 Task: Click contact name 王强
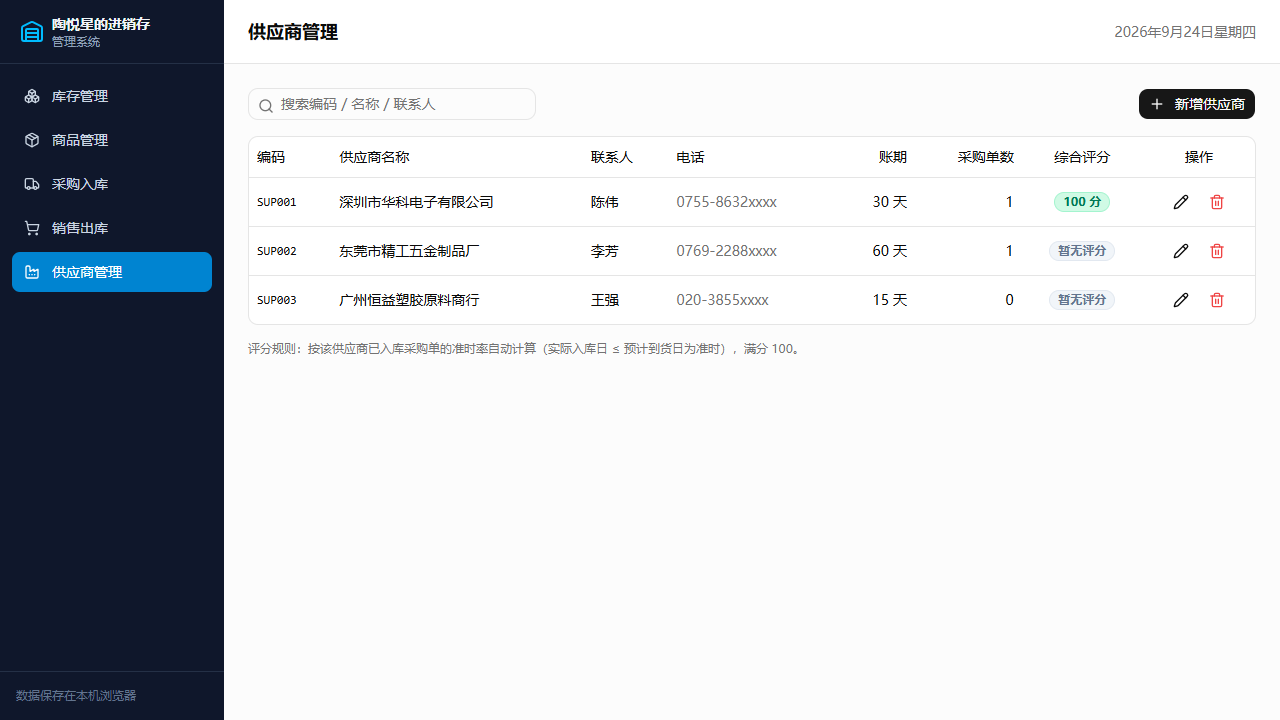click(x=605, y=300)
